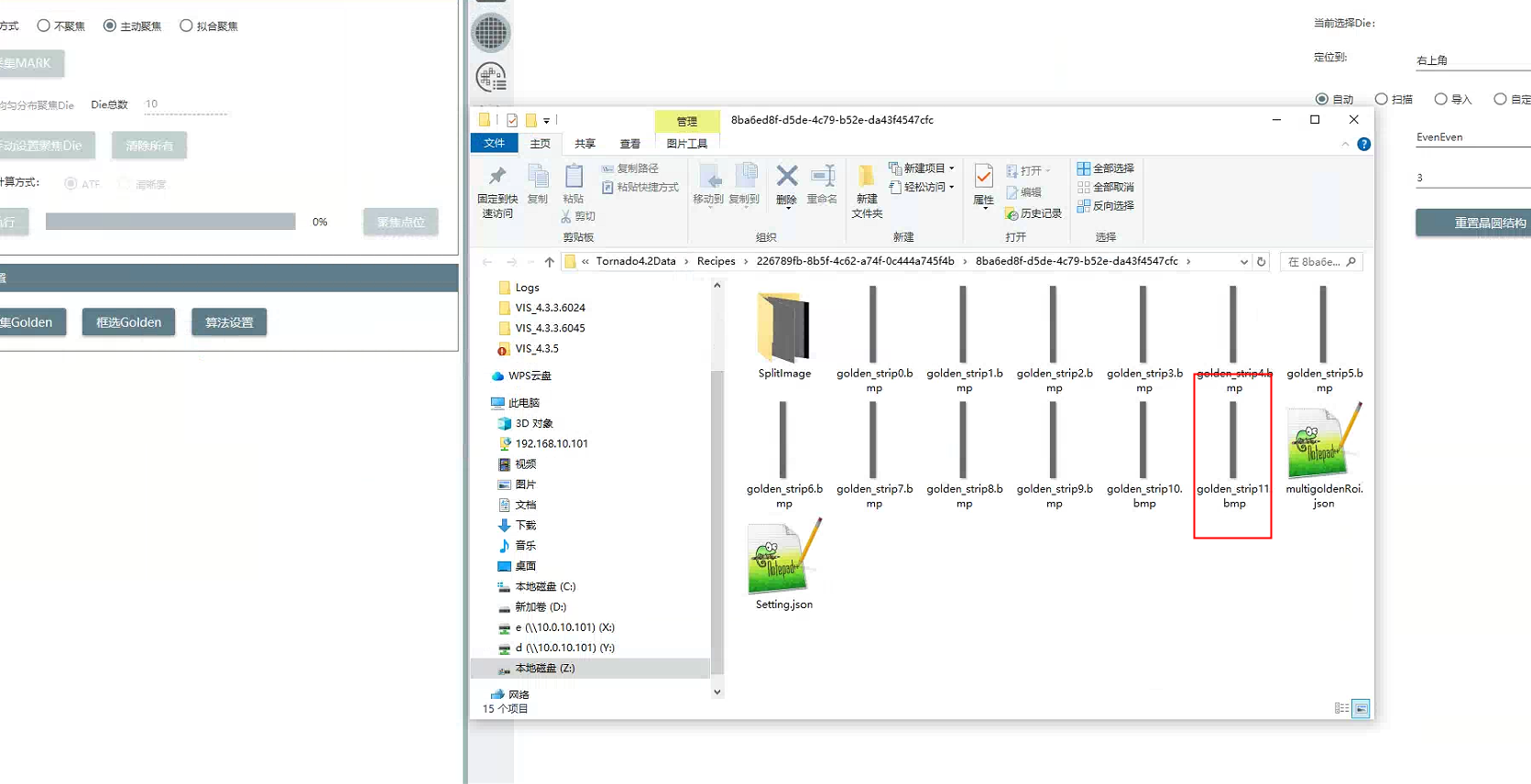Open the 轻松访问 dropdown

pyautogui.click(x=922, y=187)
